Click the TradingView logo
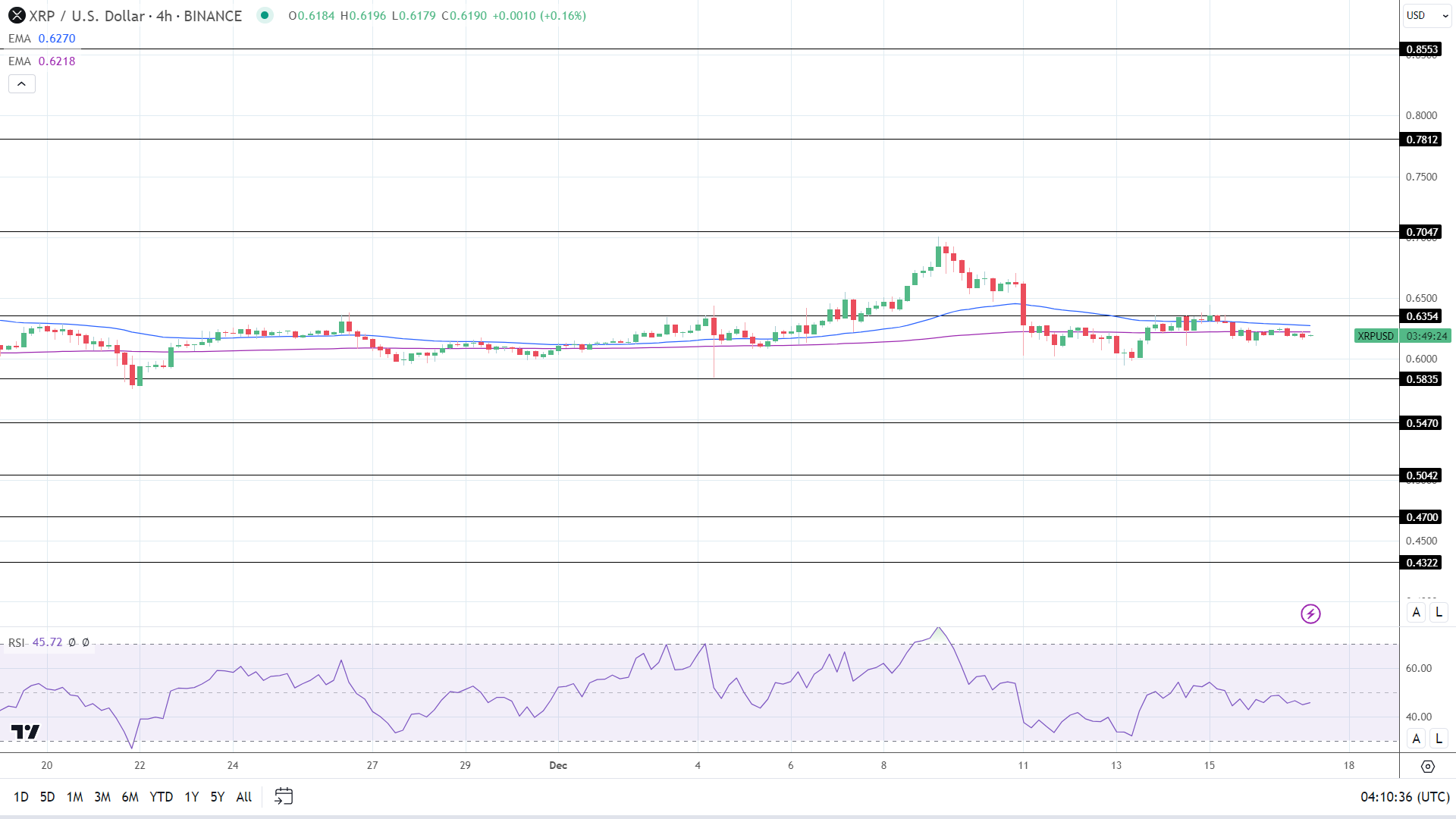This screenshot has width=1456, height=819. point(25,732)
